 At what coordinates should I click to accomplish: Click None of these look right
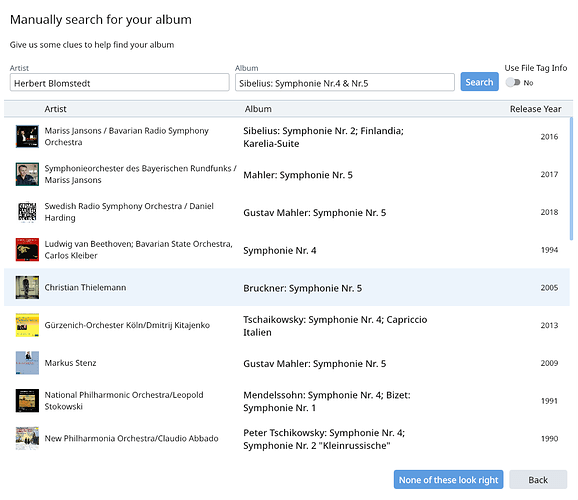[x=448, y=480]
